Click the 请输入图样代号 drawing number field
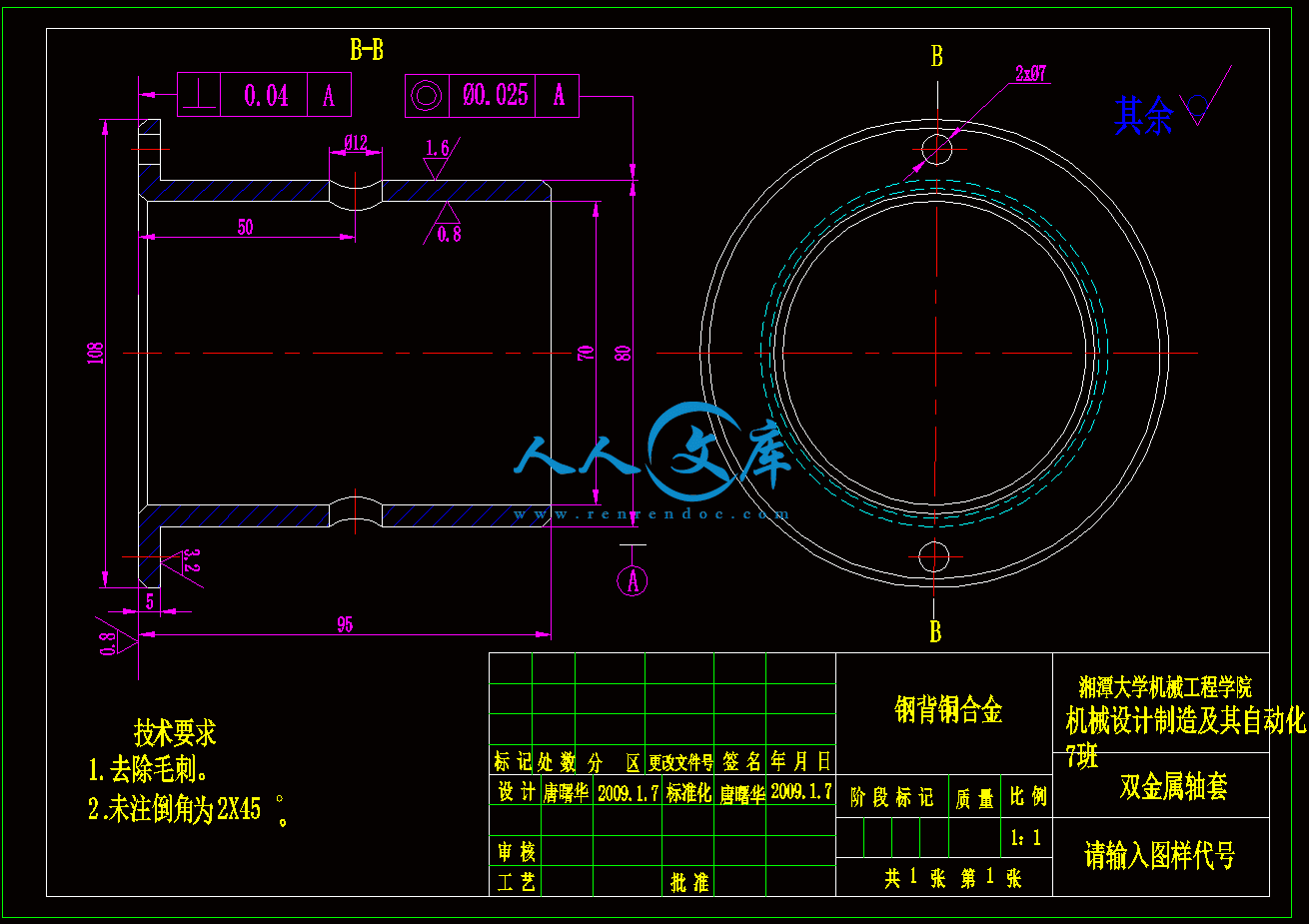This screenshot has width=1309, height=924. coord(1160,855)
